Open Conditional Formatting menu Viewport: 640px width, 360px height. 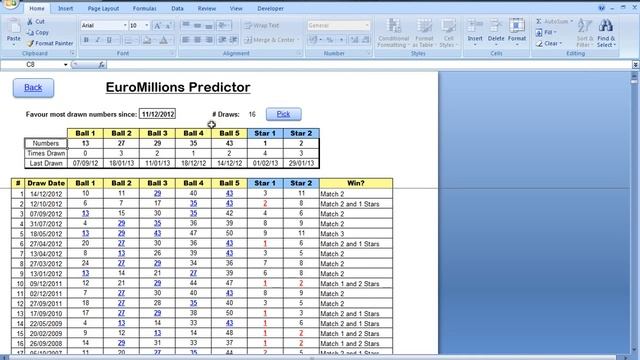point(393,33)
